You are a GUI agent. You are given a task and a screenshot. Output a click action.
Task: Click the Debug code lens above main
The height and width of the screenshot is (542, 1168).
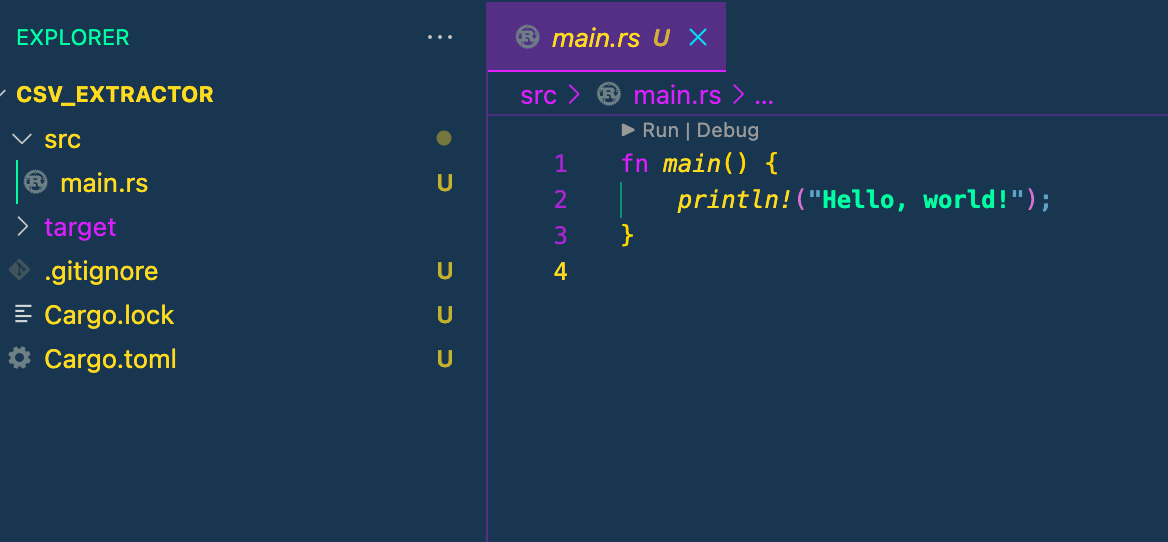(x=727, y=130)
